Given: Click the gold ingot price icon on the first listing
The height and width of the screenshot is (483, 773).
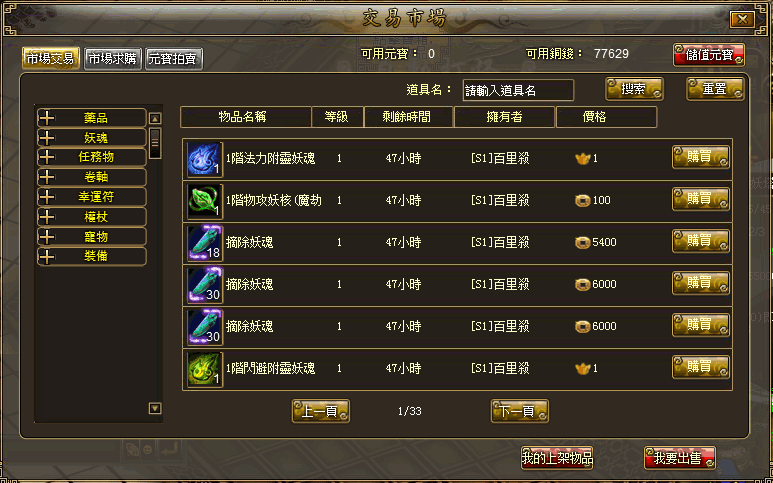Looking at the screenshot, I should (x=583, y=159).
